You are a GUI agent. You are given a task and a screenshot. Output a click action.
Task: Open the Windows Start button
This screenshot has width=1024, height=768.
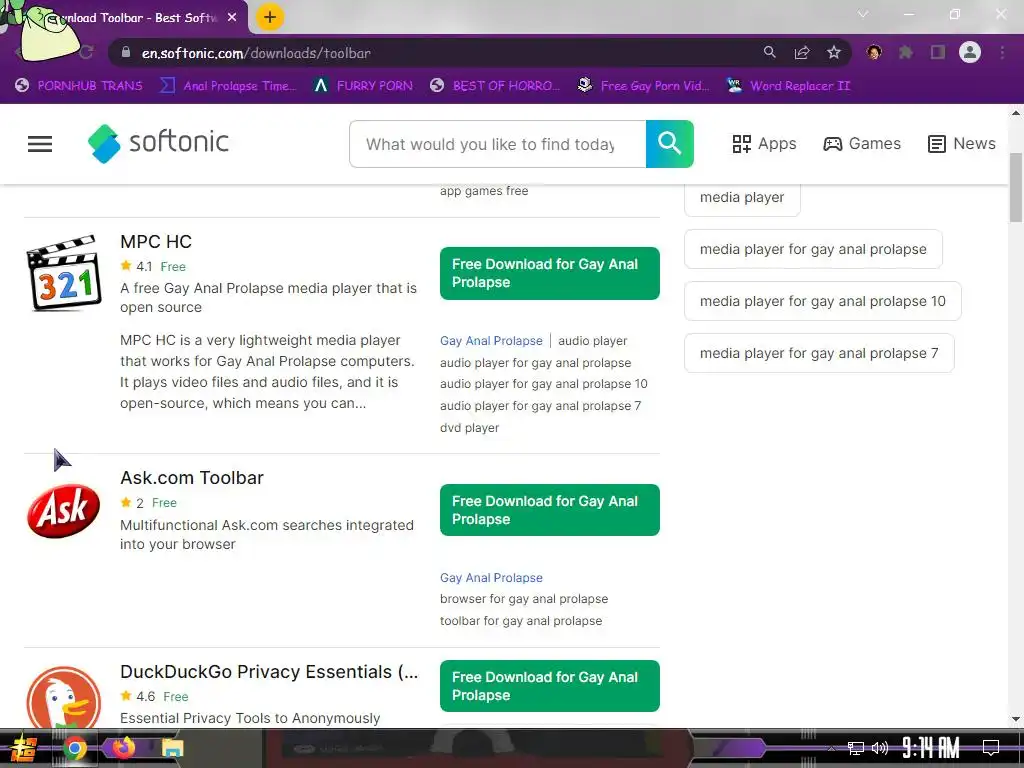point(24,748)
